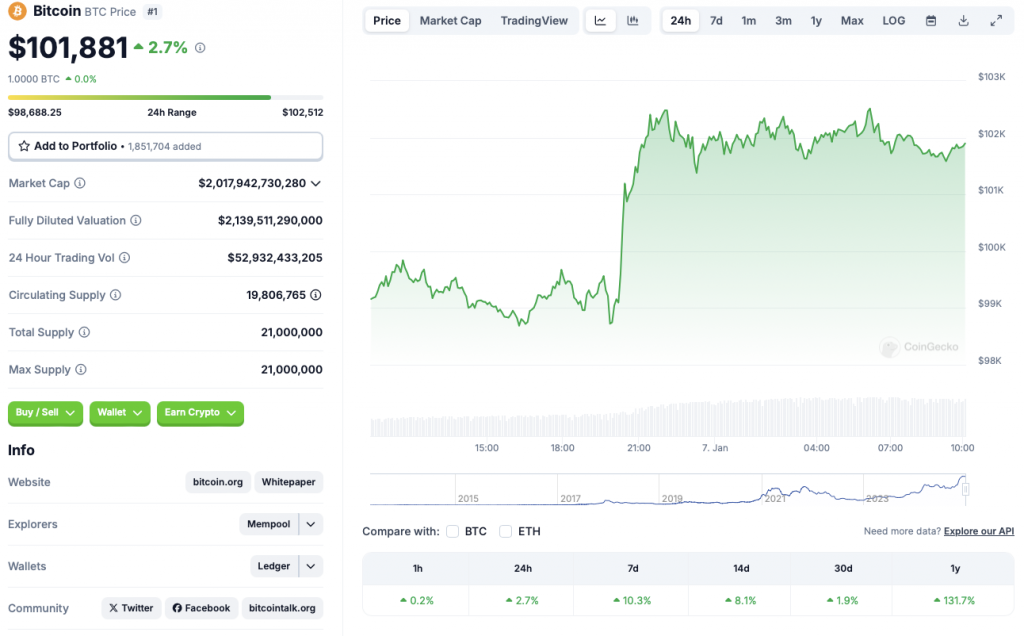This screenshot has height=636, width=1024.
Task: Select 1y time range
Action: click(x=816, y=21)
